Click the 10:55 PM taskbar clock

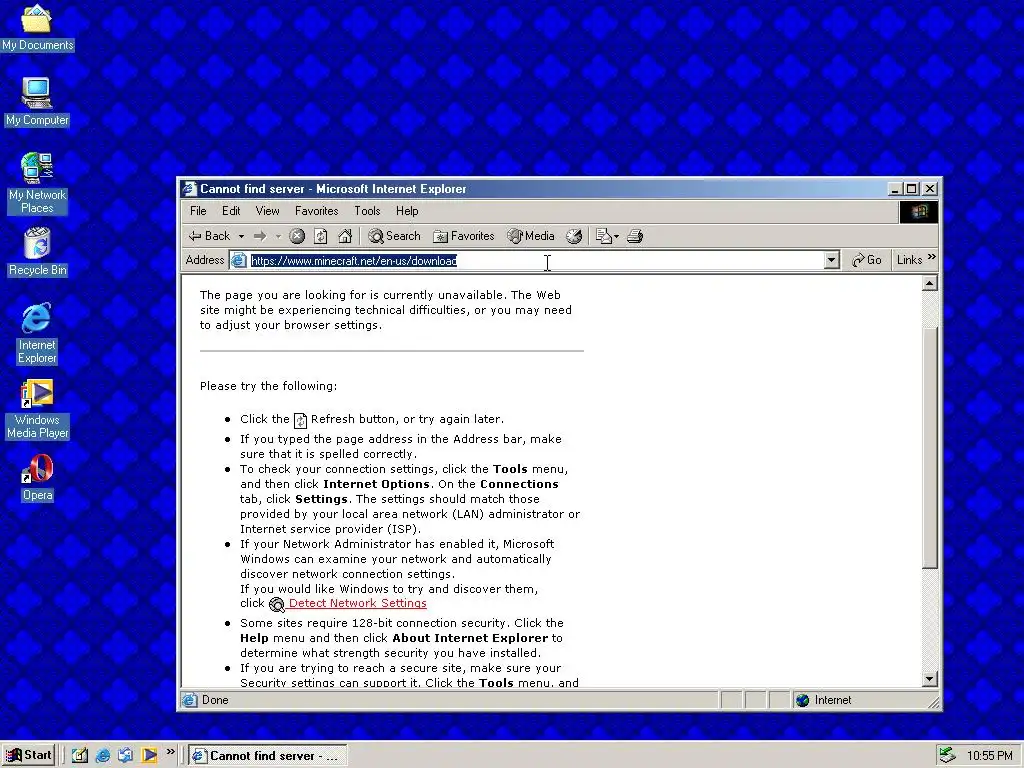tap(989, 756)
